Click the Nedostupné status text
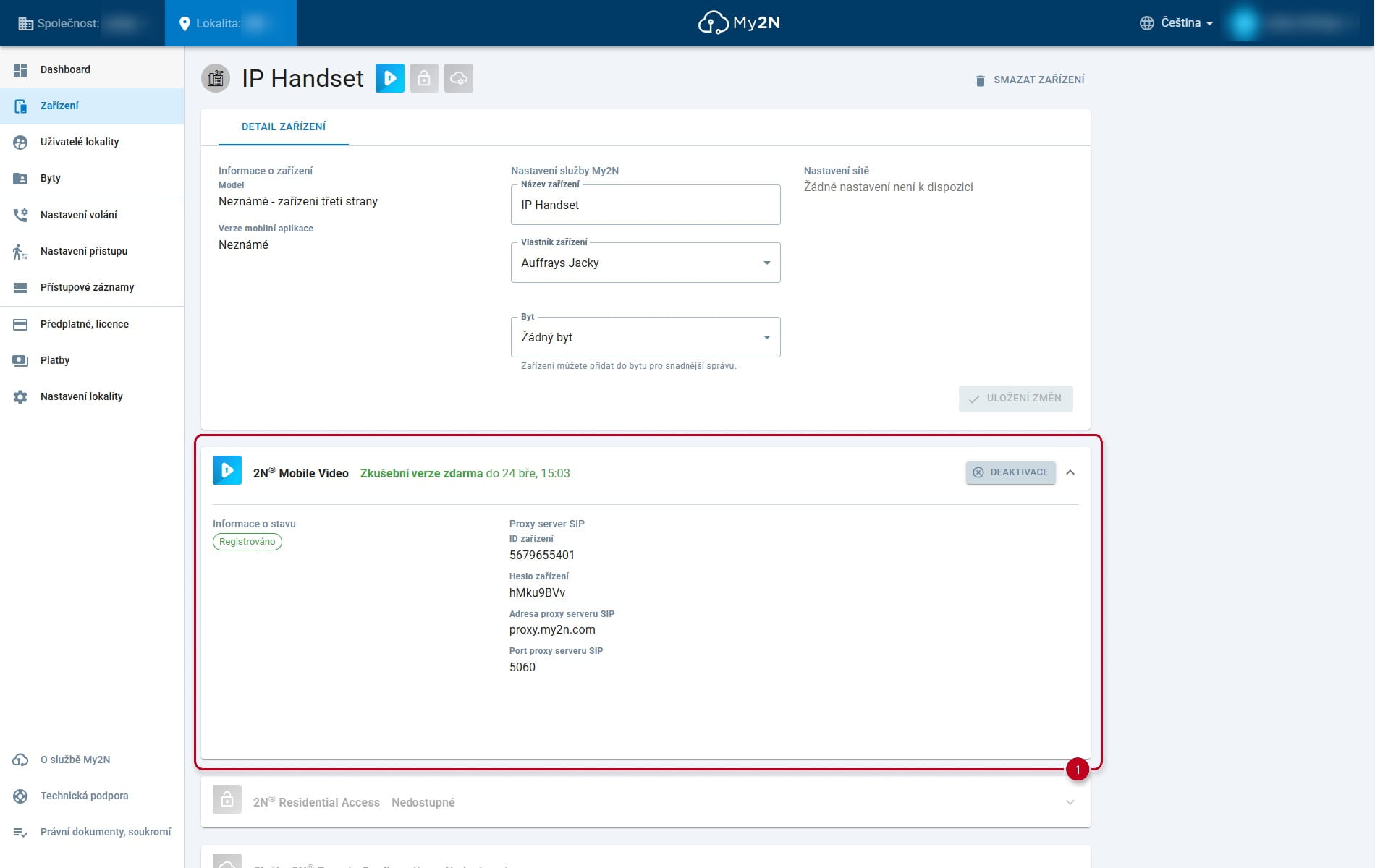The image size is (1375, 868). click(423, 802)
